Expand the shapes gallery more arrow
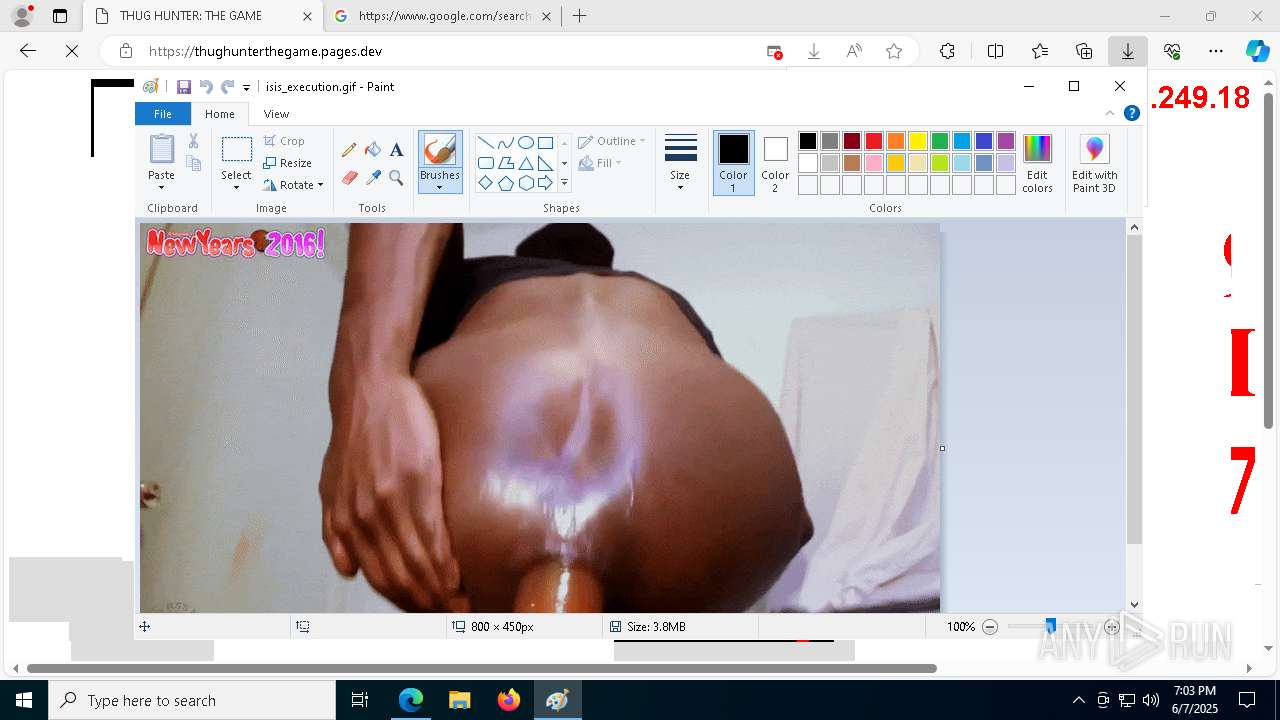 564,183
